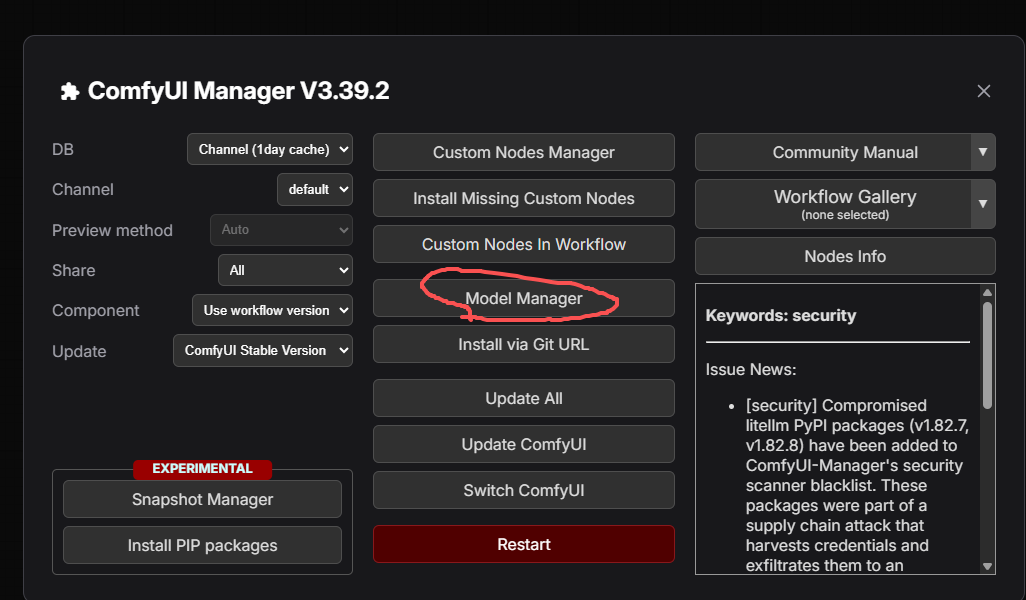Click the 'Component' label

(96, 310)
